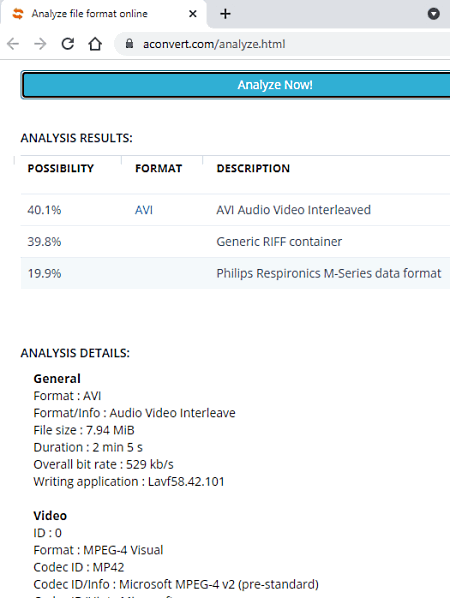Open the browser home page icon
The image size is (450, 598).
95,44
